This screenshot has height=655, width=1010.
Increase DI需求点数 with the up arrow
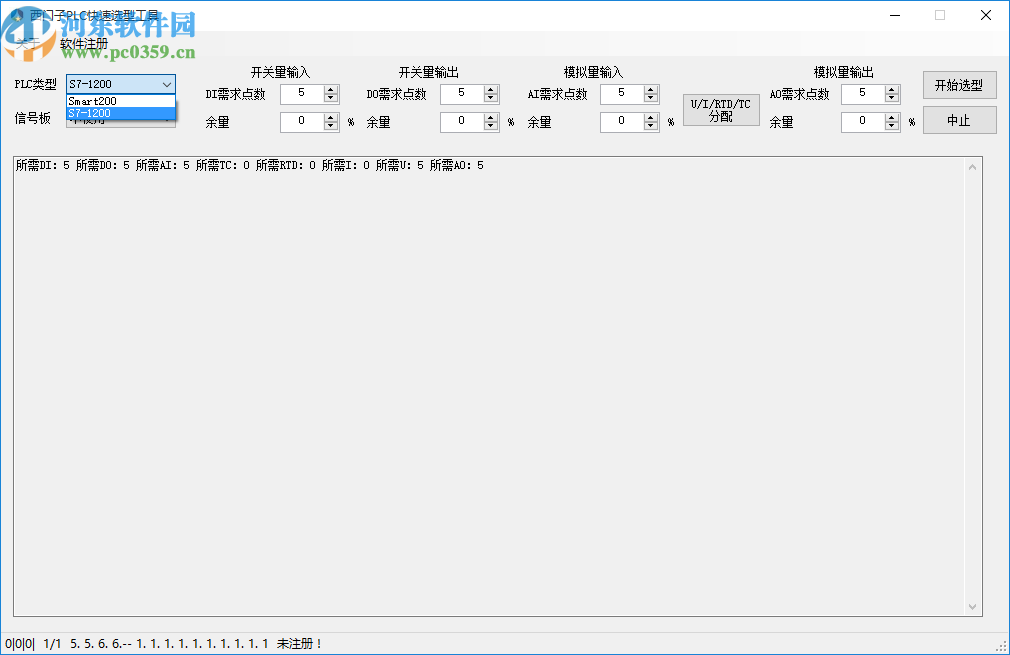[330, 90]
